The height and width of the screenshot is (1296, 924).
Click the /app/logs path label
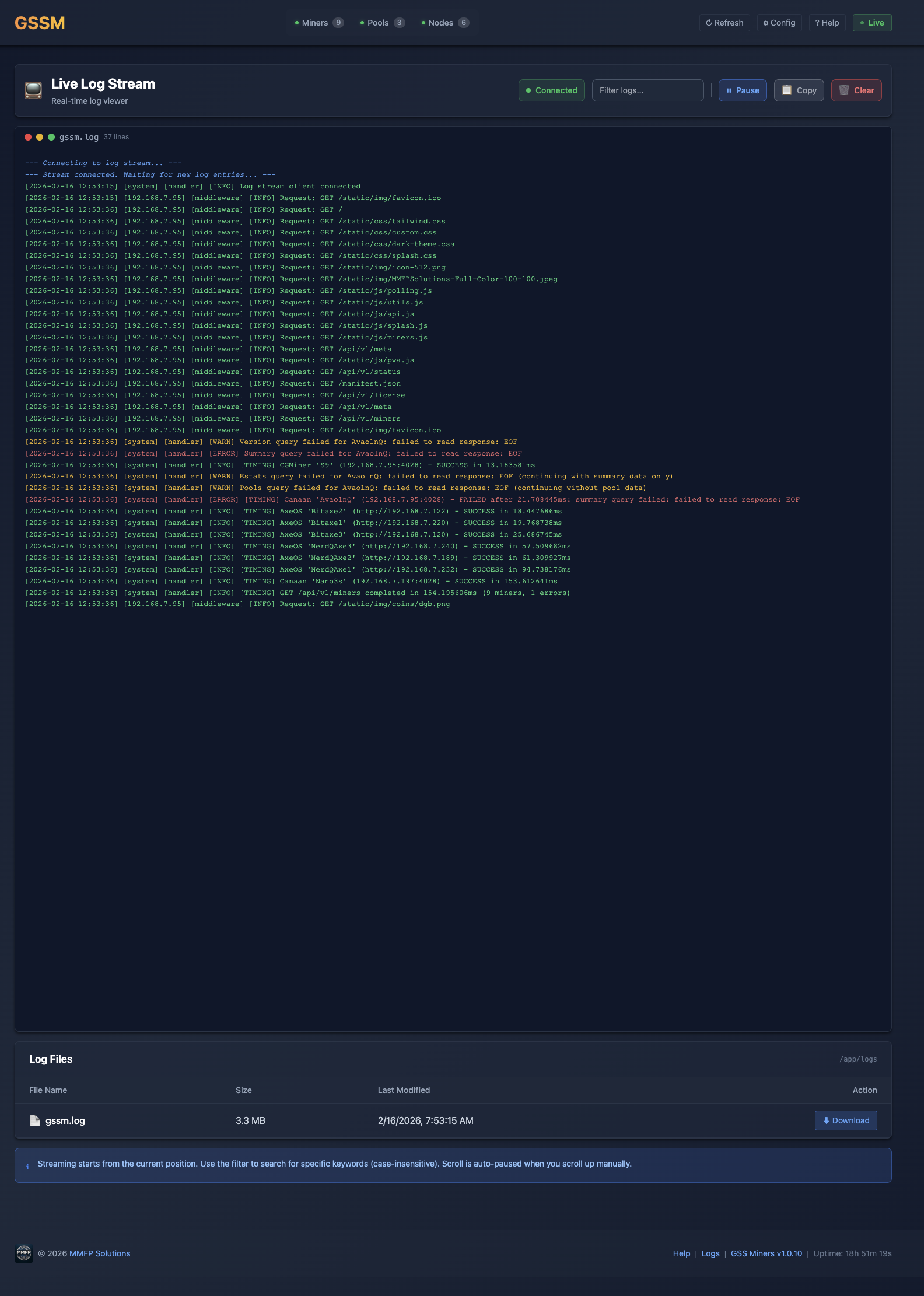pos(858,1059)
